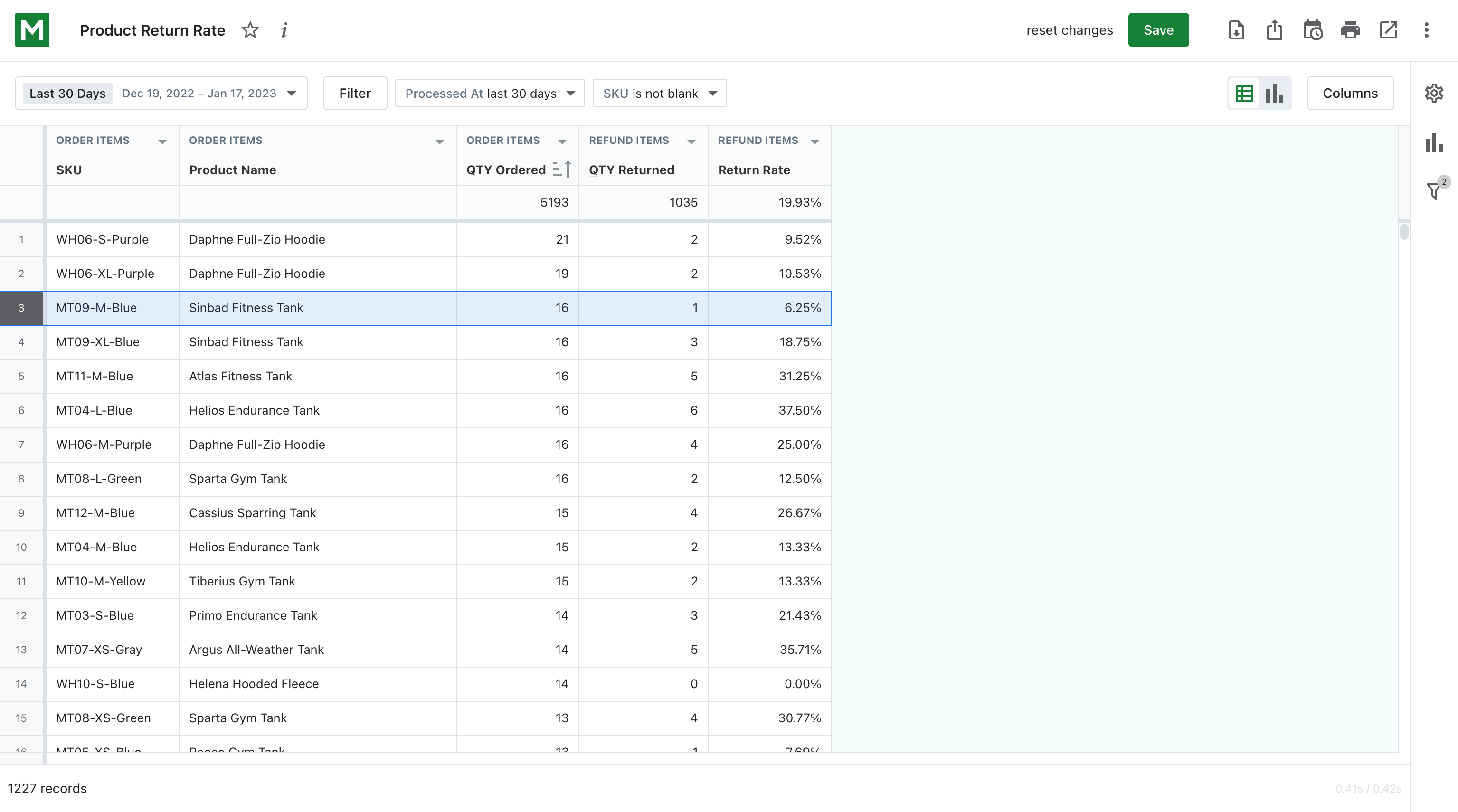Open the Filter button
This screenshot has height=812, width=1458.
coord(355,94)
